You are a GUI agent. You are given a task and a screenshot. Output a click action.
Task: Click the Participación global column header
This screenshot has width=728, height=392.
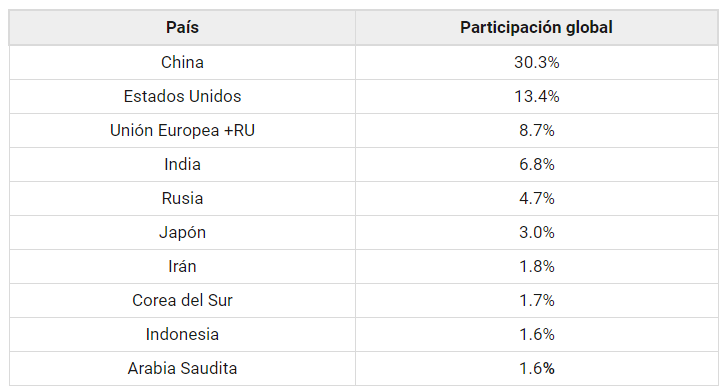[536, 28]
